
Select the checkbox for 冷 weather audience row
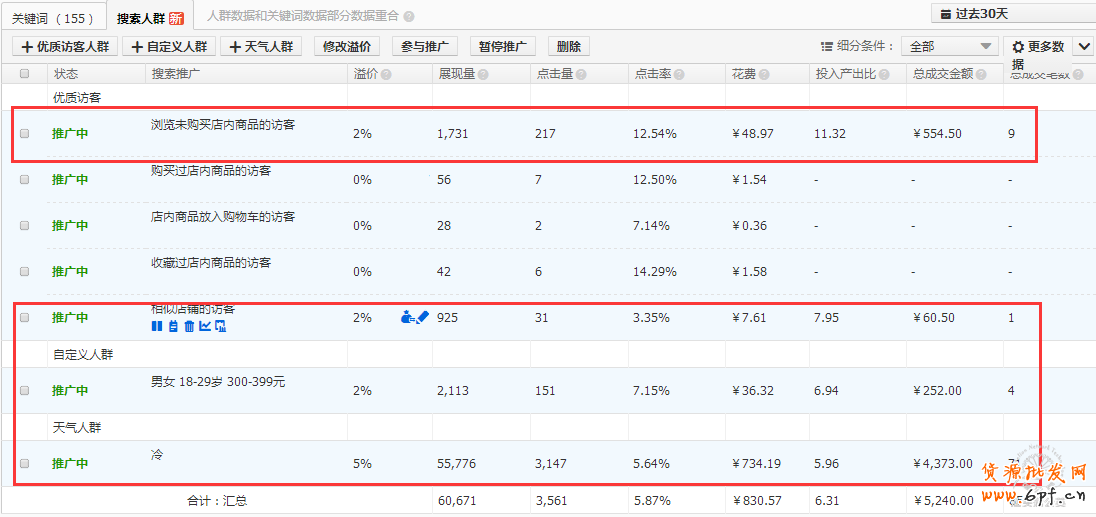click(25, 464)
